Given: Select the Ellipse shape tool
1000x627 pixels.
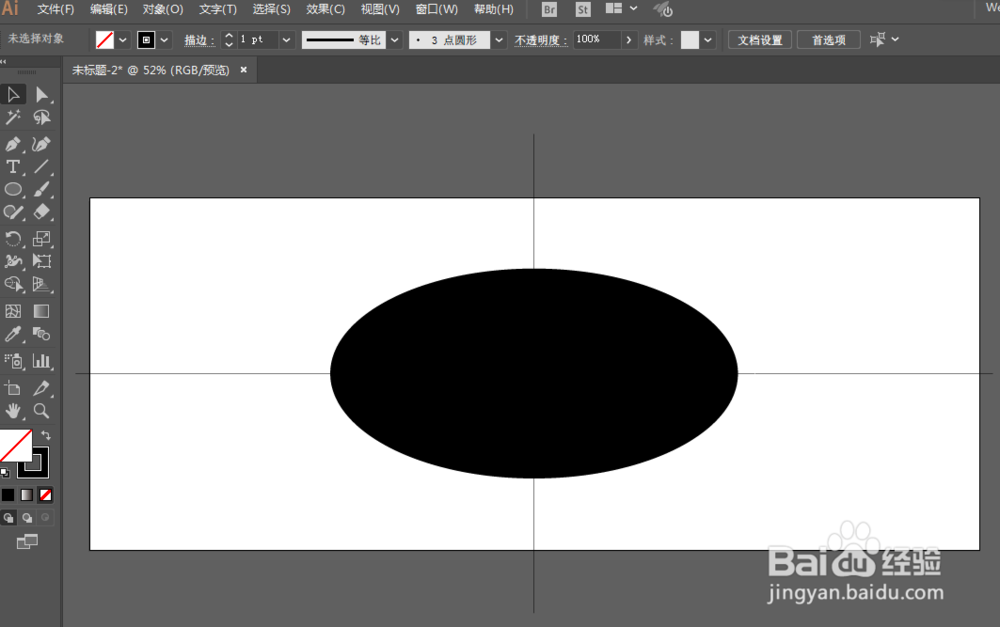Looking at the screenshot, I should (13, 190).
